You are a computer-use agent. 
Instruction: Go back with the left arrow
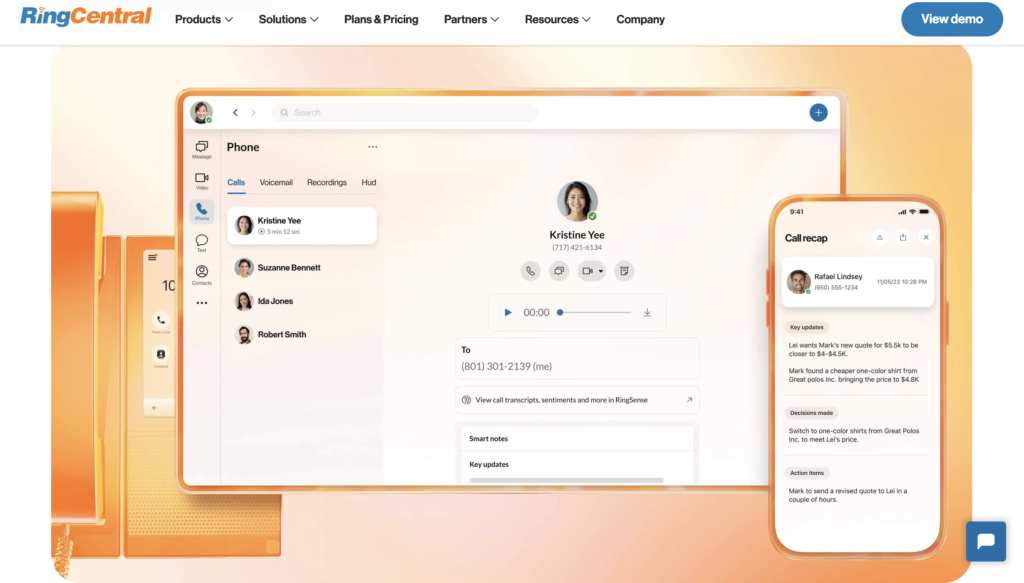tap(235, 112)
